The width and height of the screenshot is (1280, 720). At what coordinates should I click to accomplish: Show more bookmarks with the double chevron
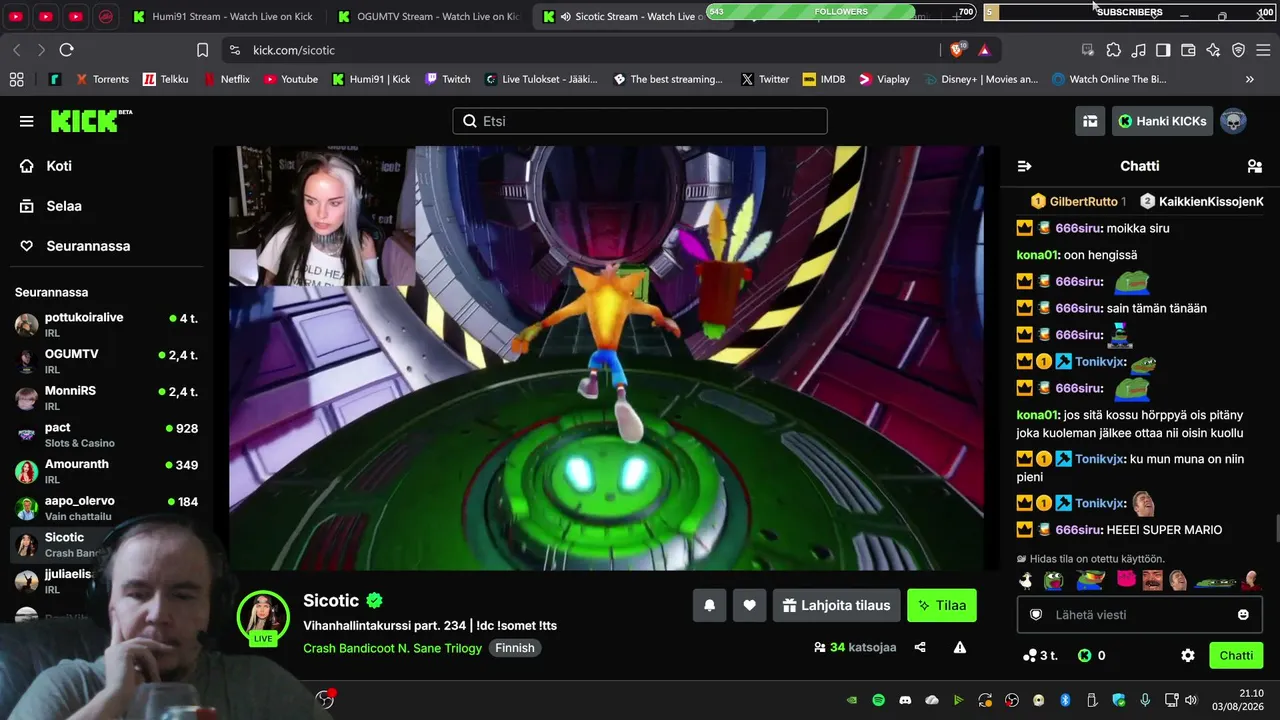[1249, 79]
